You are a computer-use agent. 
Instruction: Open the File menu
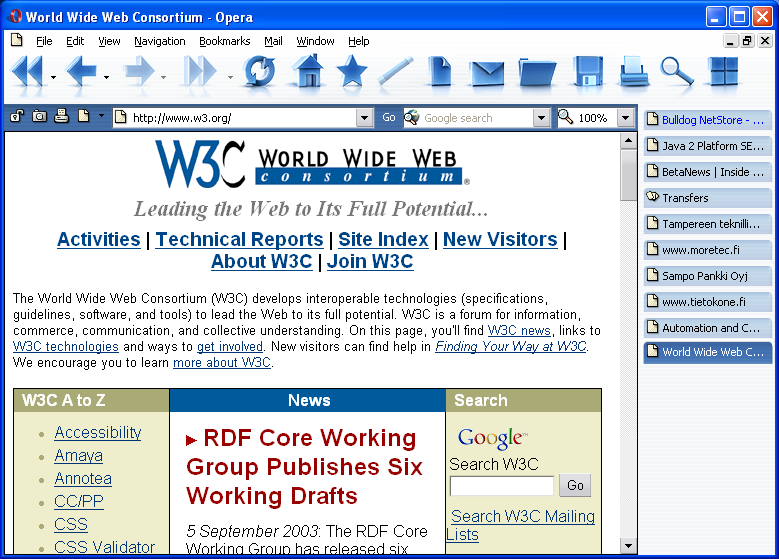pyautogui.click(x=44, y=41)
